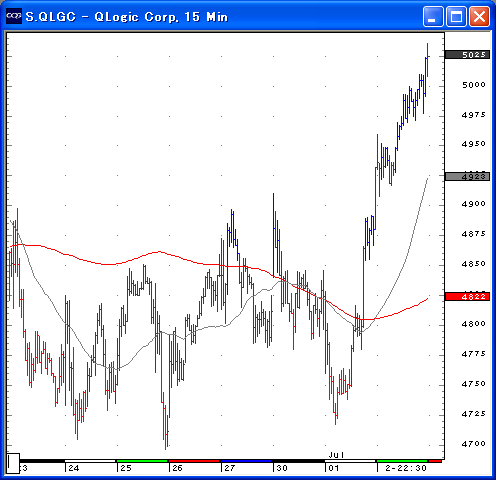The height and width of the screenshot is (480, 496).
Task: Click the 24 date marker on time axis
Action: pos(74,468)
